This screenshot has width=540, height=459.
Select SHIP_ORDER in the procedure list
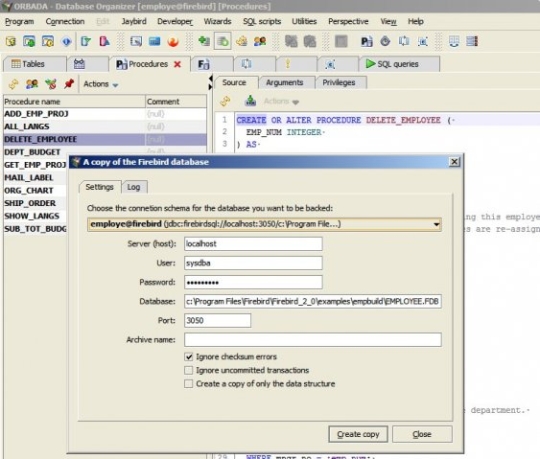[x=35, y=203]
